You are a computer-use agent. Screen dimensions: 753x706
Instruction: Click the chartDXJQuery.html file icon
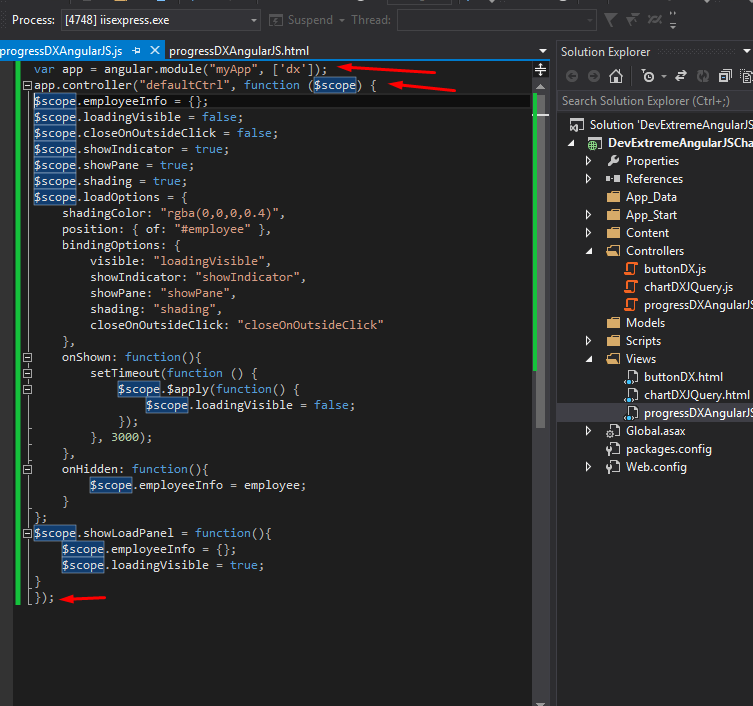[x=631, y=395]
